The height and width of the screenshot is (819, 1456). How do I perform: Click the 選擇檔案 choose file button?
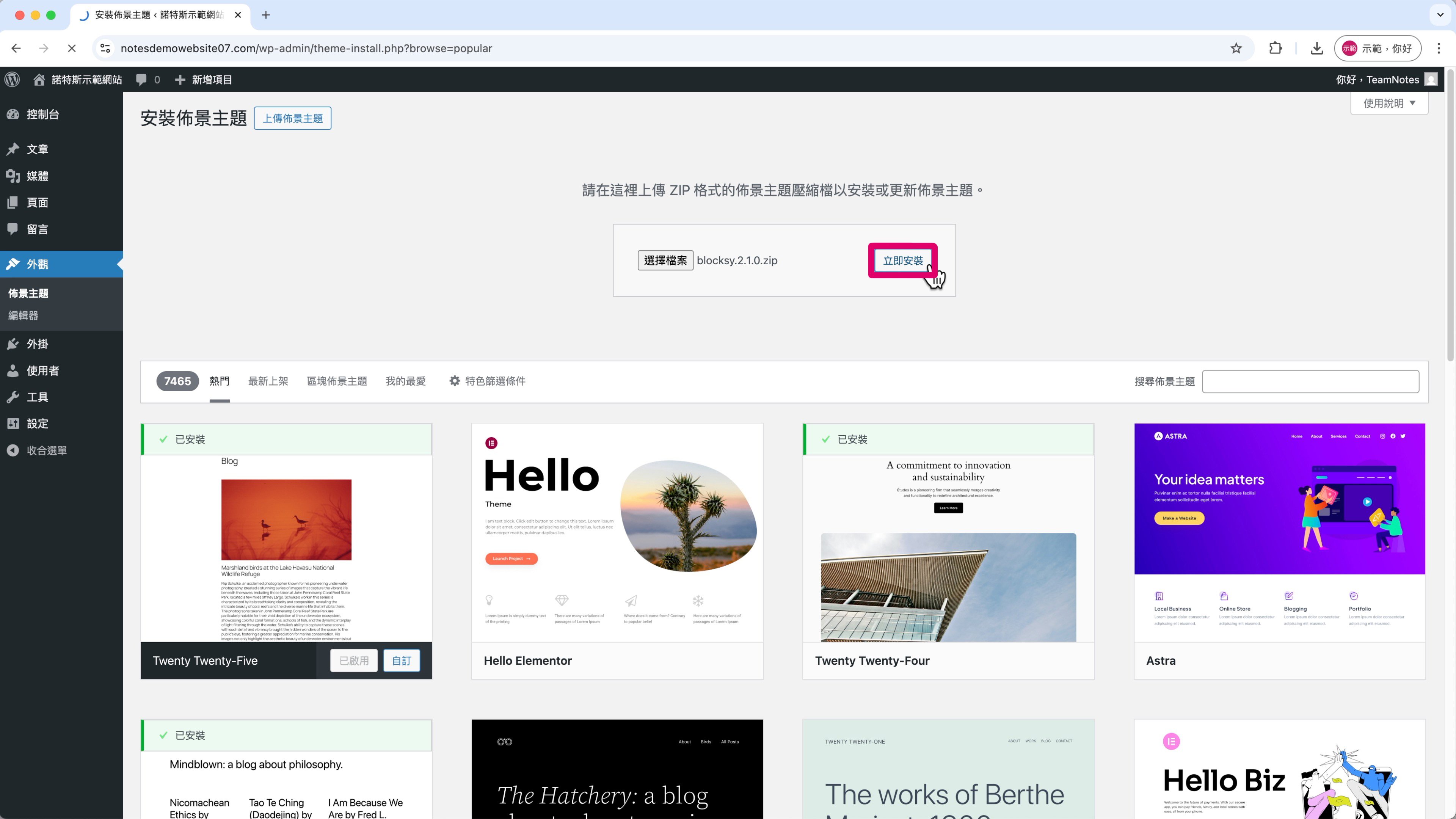(x=665, y=260)
